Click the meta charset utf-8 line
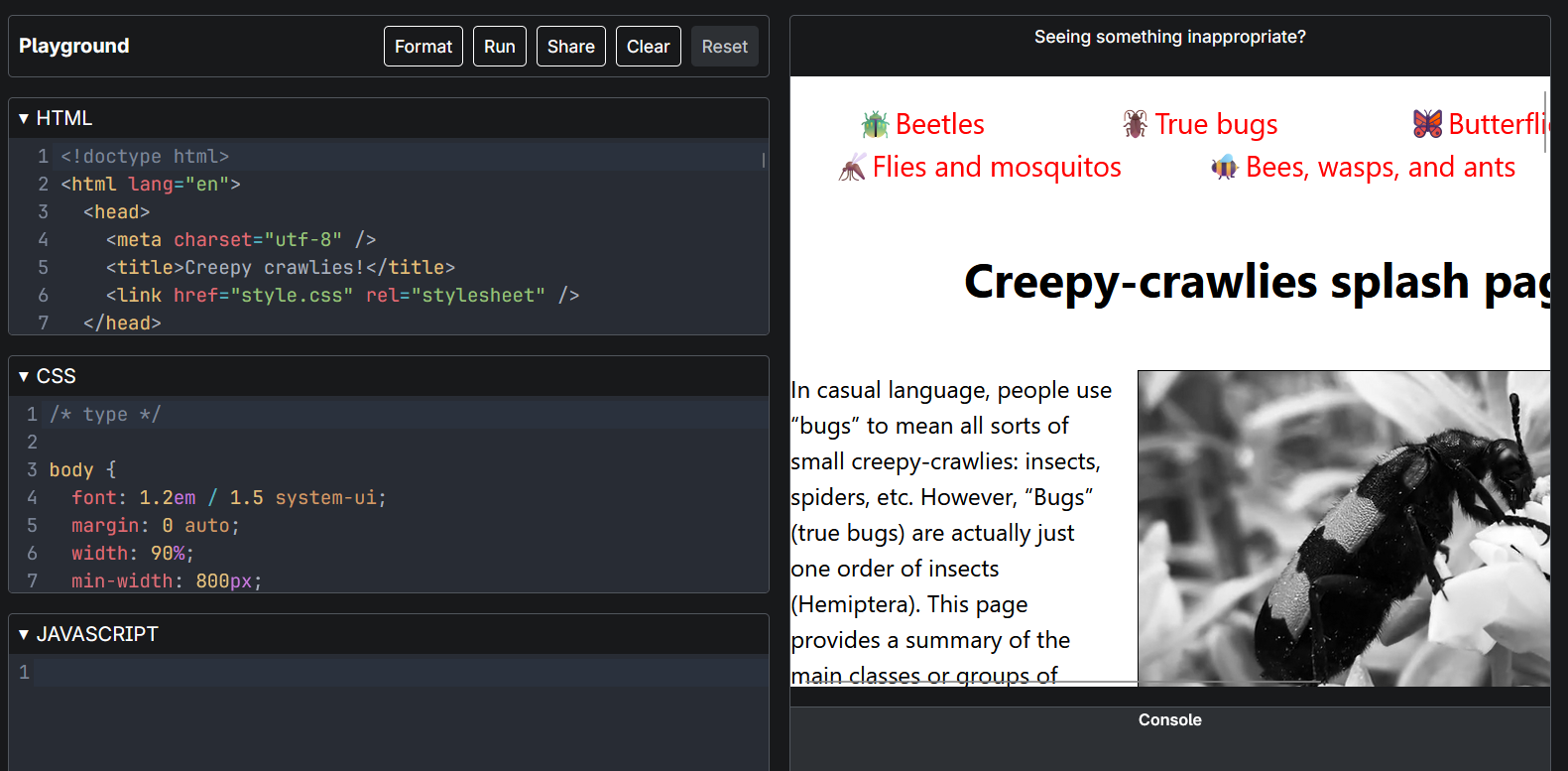 pyautogui.click(x=241, y=239)
